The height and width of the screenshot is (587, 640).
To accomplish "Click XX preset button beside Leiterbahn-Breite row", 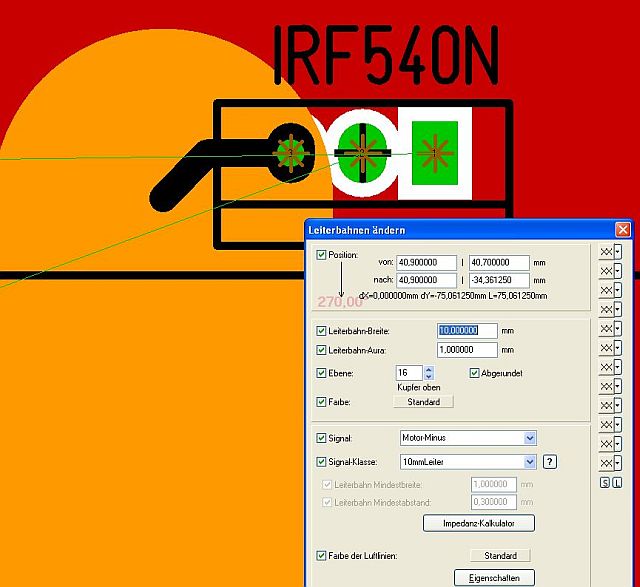I will point(606,329).
